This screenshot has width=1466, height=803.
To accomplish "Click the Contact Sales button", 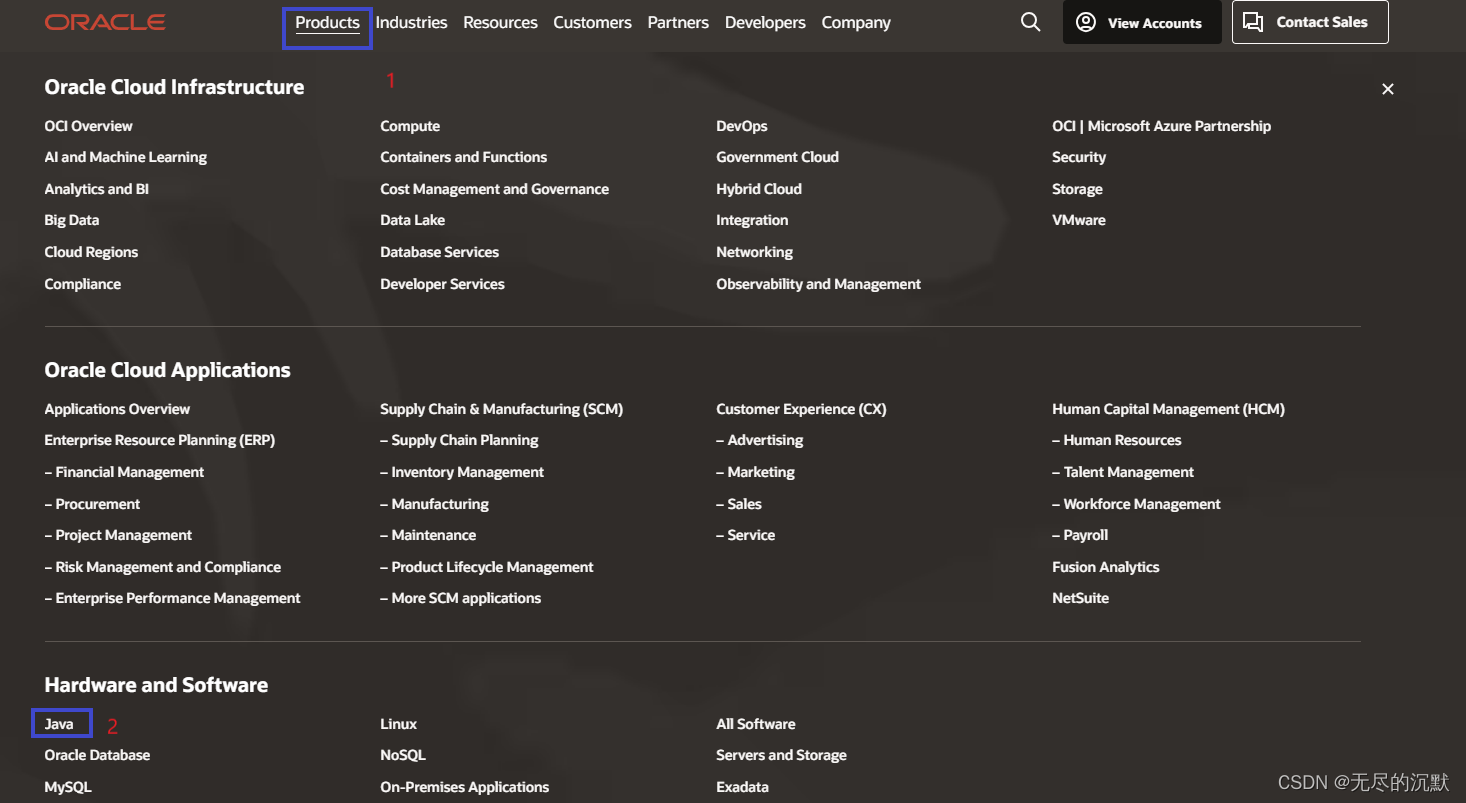I will [x=1310, y=22].
